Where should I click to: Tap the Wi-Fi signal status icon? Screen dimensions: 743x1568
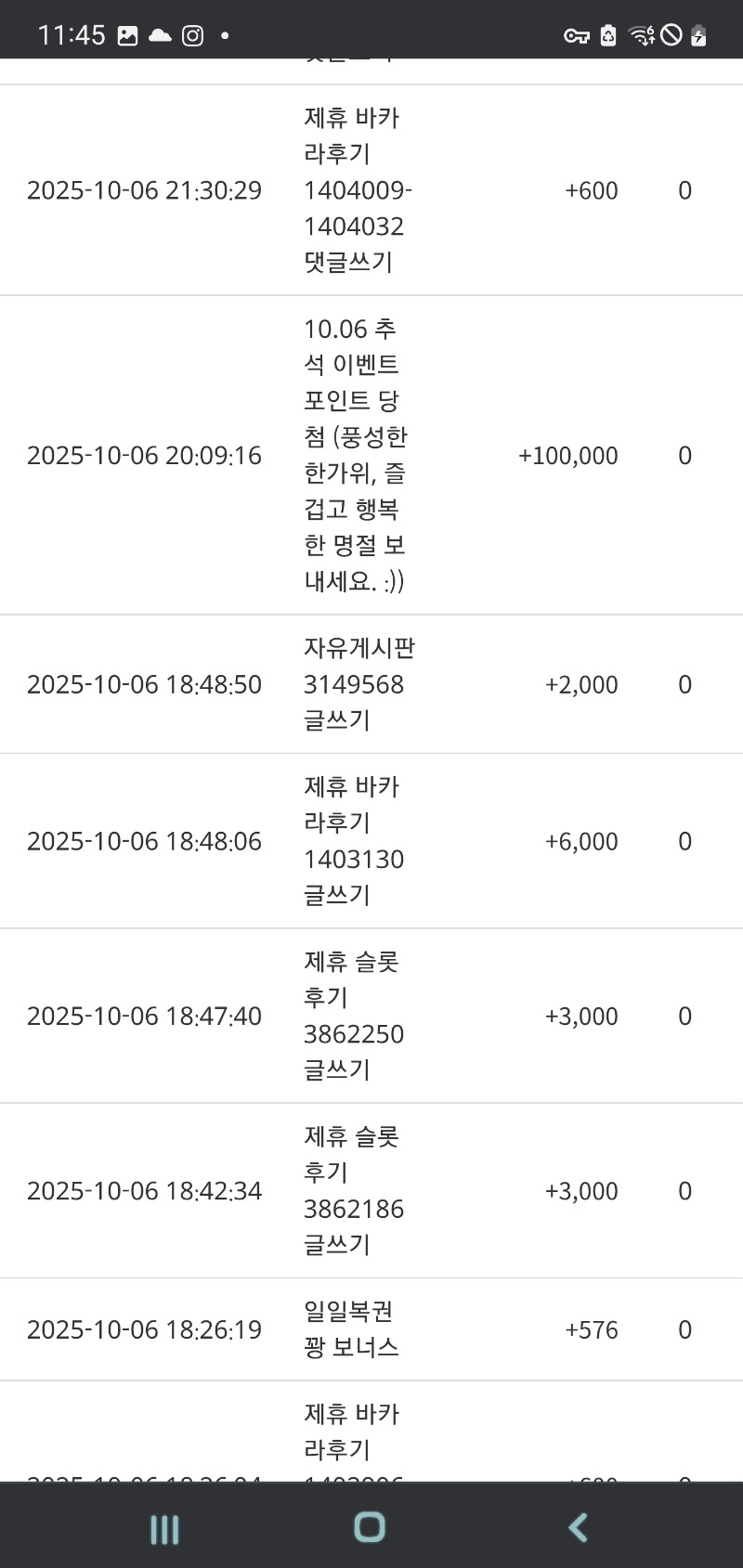[x=641, y=36]
